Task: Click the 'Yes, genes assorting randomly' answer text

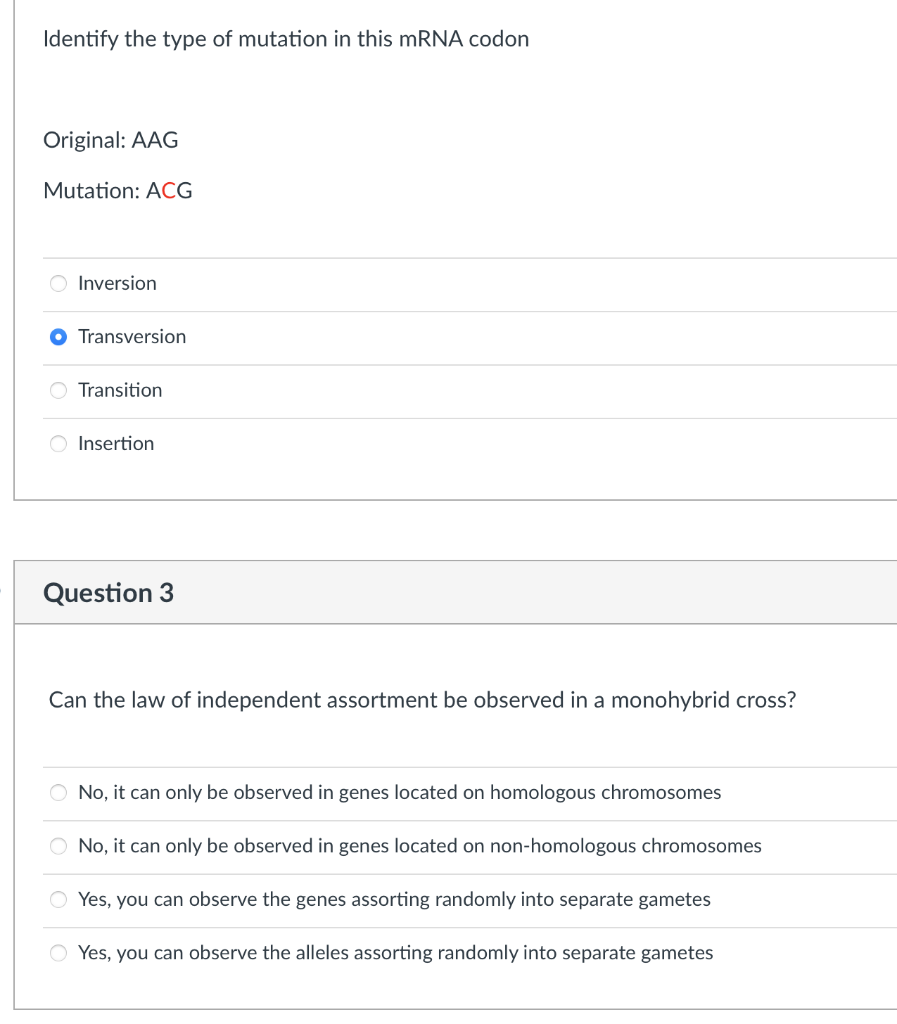Action: [x=394, y=900]
